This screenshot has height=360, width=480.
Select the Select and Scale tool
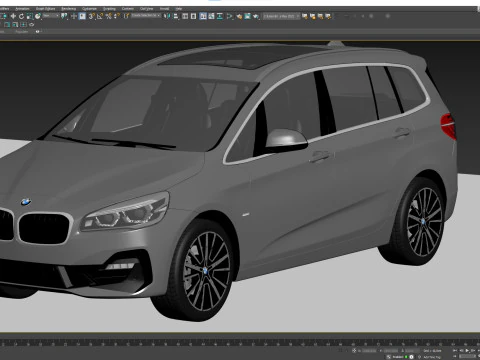click(x=29, y=16)
